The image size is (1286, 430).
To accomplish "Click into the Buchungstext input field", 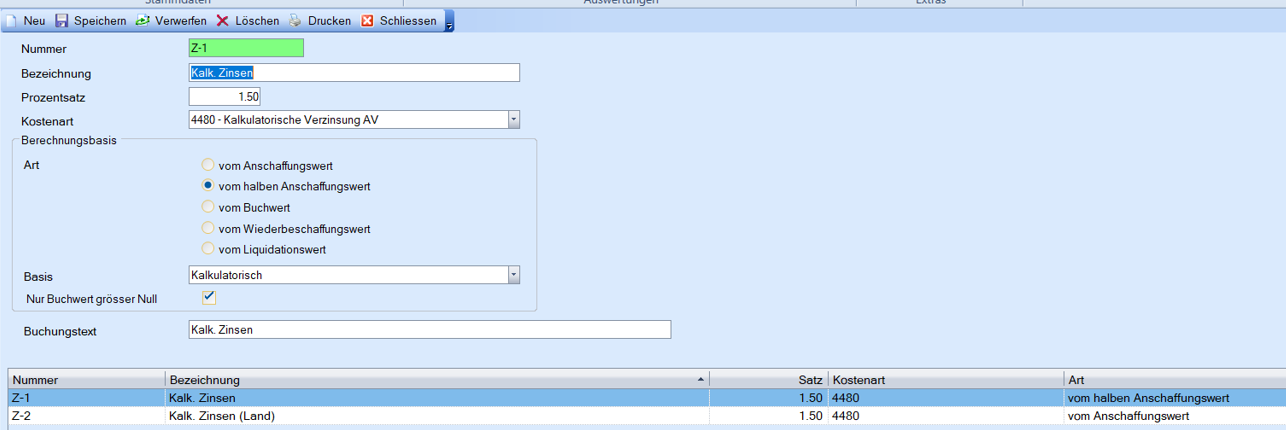I will pyautogui.click(x=430, y=330).
